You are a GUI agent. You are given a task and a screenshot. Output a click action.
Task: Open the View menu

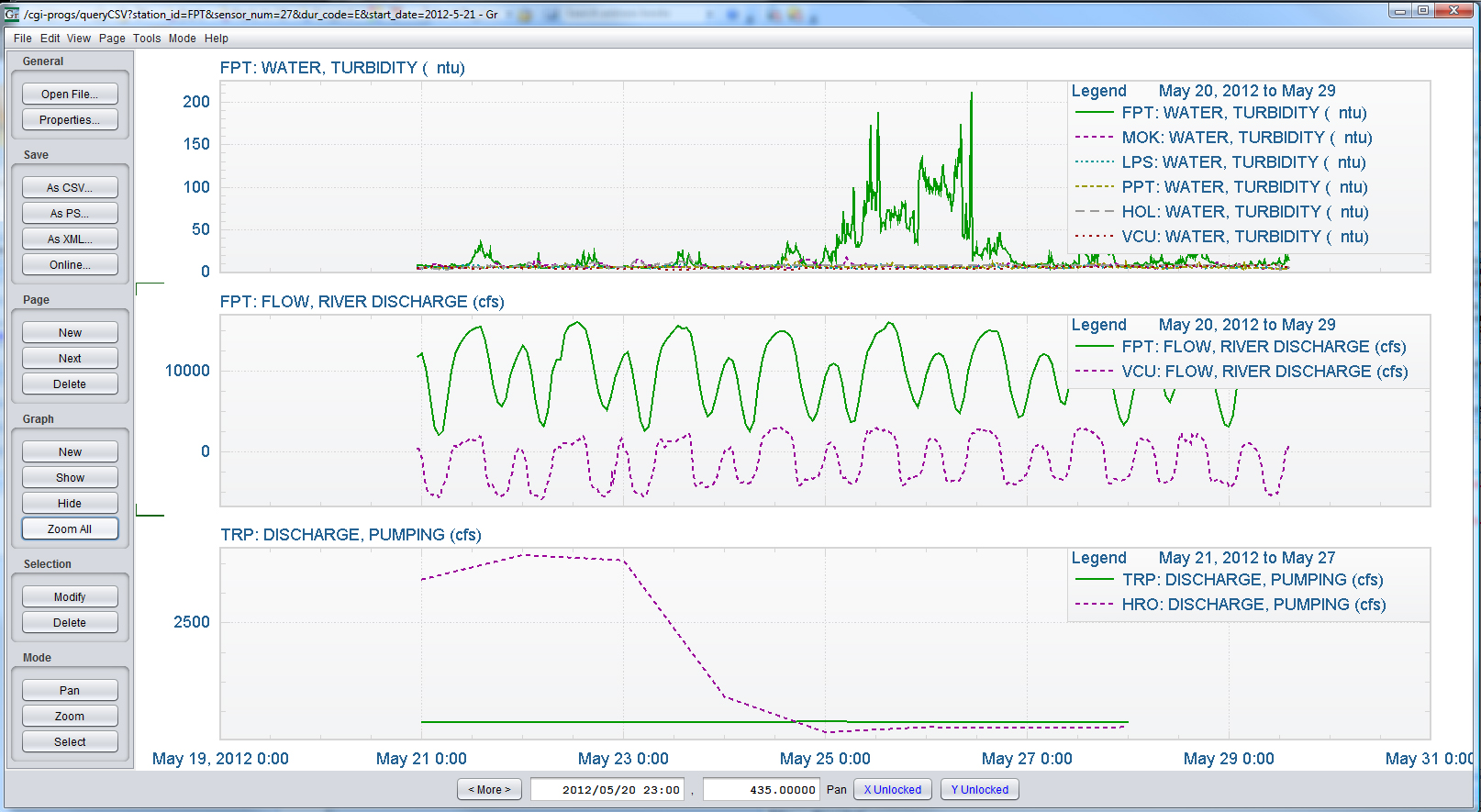[x=79, y=39]
